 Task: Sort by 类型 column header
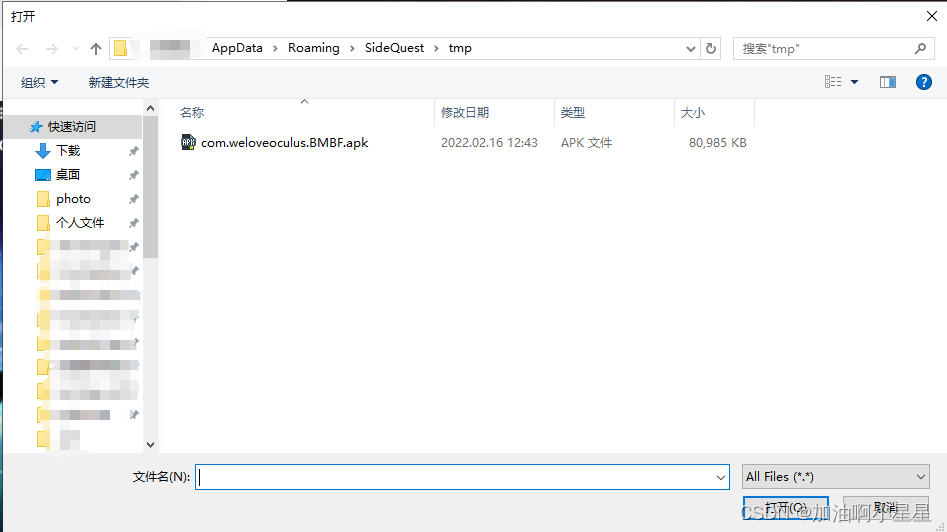(573, 112)
